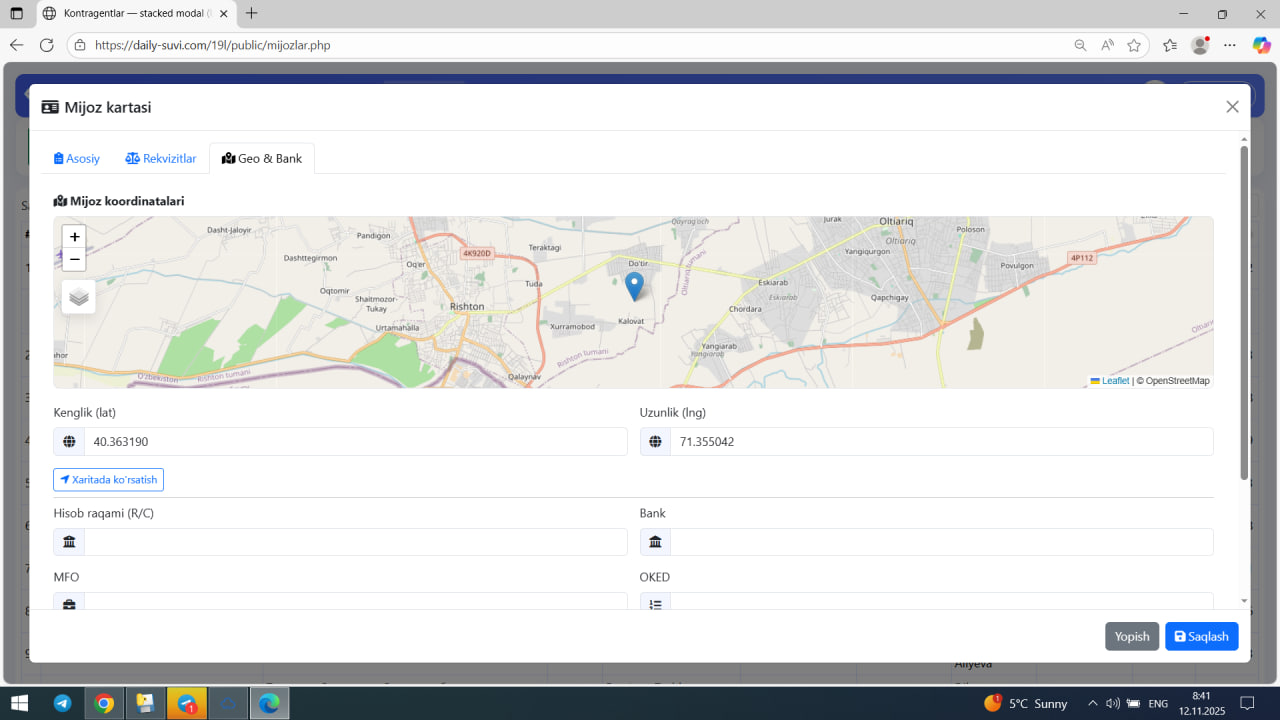Zoom in on the map
Image resolution: width=1280 pixels, height=720 pixels.
coord(74,237)
